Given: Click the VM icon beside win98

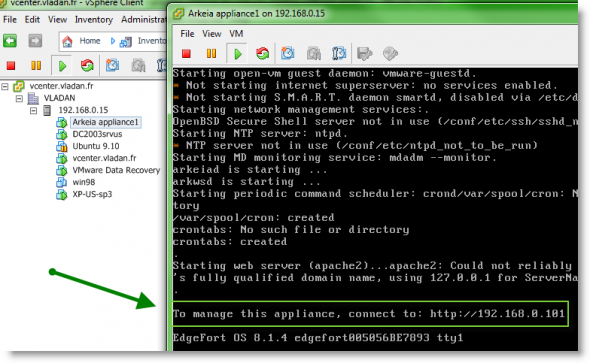Looking at the screenshot, I should pos(61,182).
